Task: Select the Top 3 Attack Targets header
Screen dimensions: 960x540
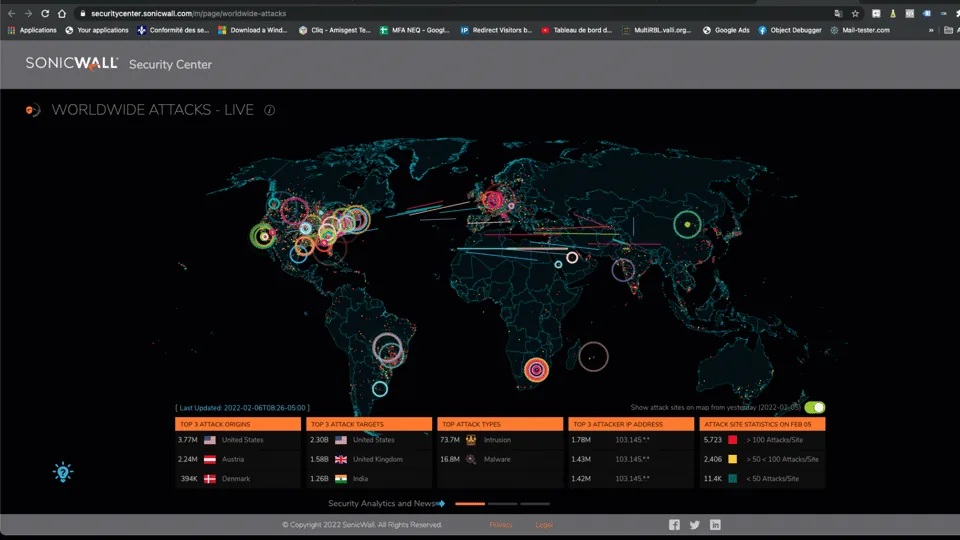Action: pyautogui.click(x=369, y=424)
